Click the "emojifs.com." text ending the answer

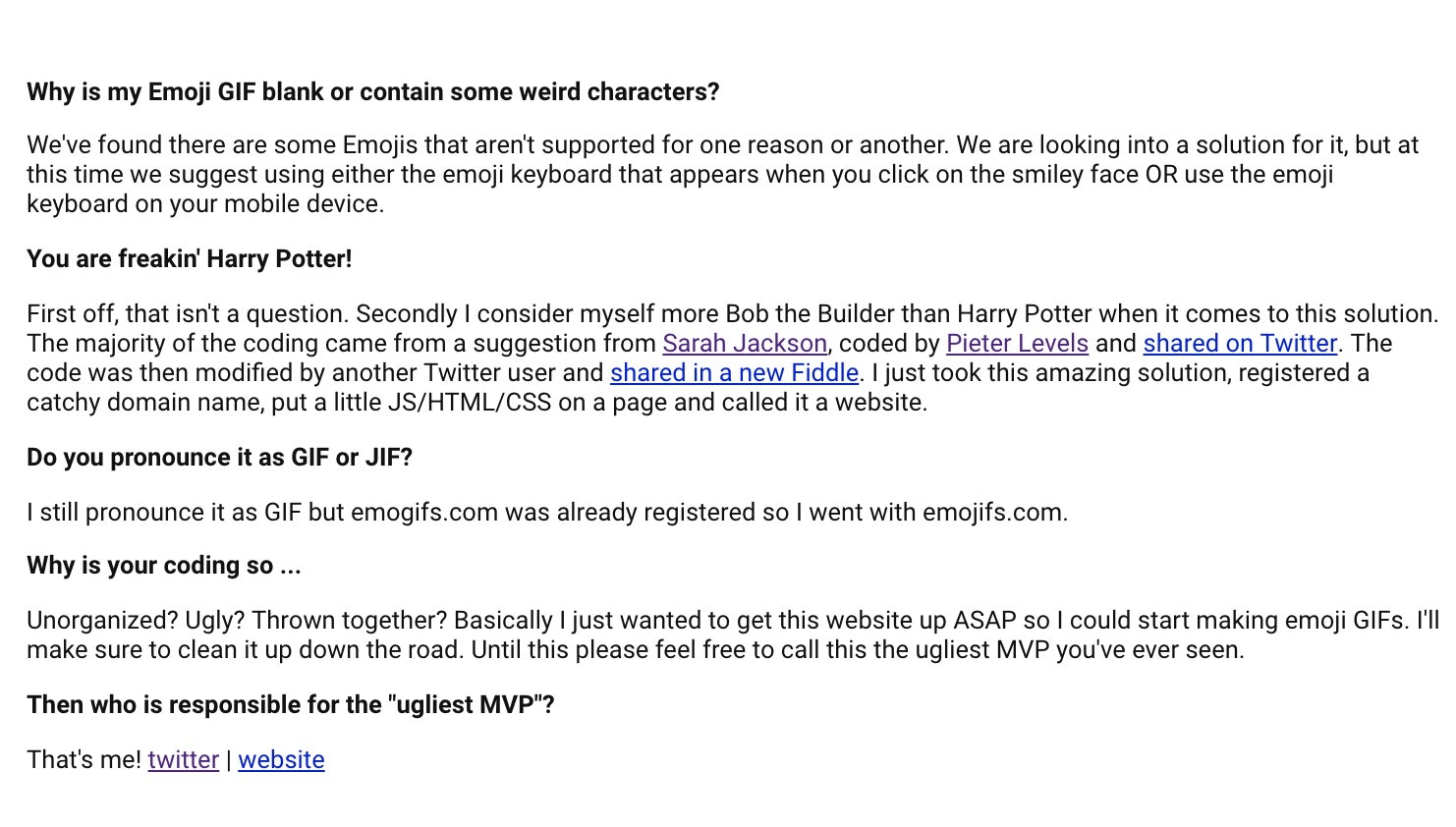(995, 513)
